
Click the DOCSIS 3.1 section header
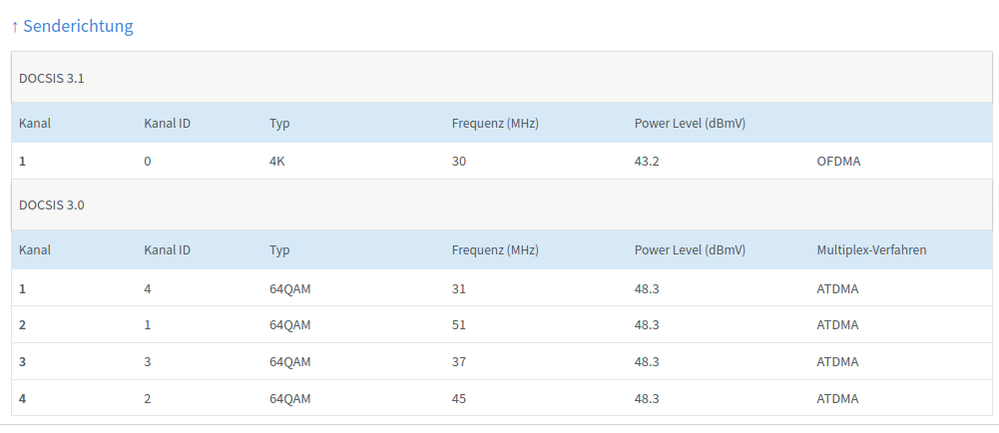51,78
